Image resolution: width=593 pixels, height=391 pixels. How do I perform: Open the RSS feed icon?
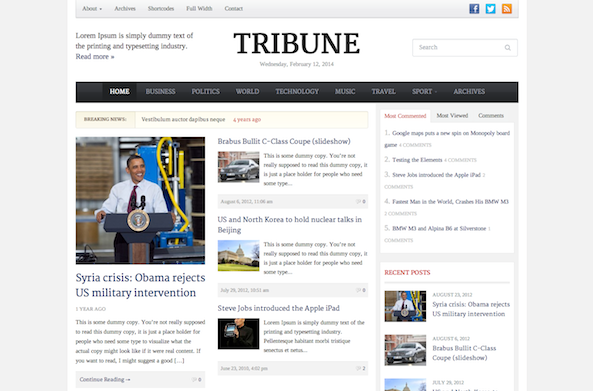(x=507, y=9)
